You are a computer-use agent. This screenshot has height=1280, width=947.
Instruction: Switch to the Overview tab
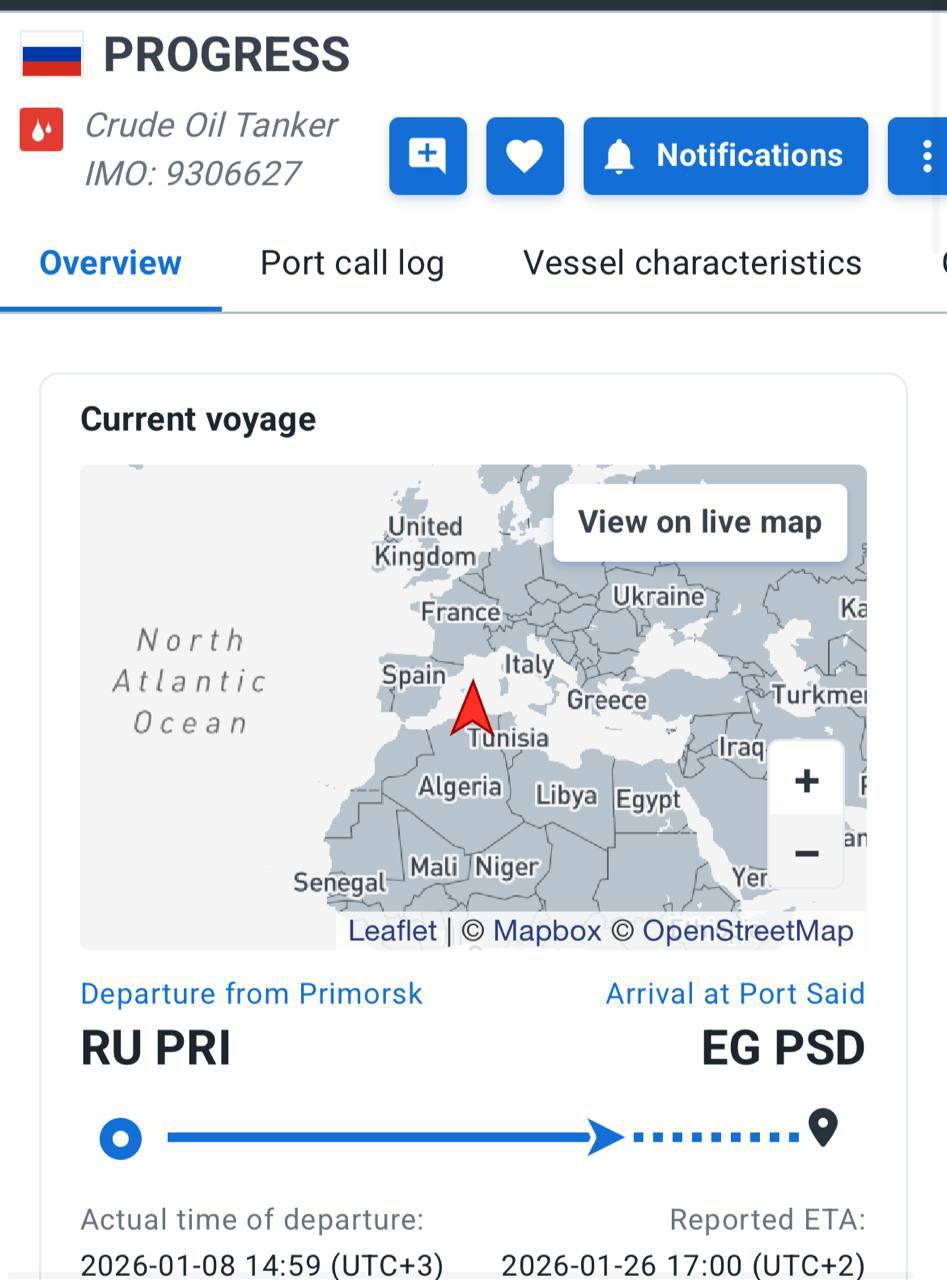tap(110, 263)
